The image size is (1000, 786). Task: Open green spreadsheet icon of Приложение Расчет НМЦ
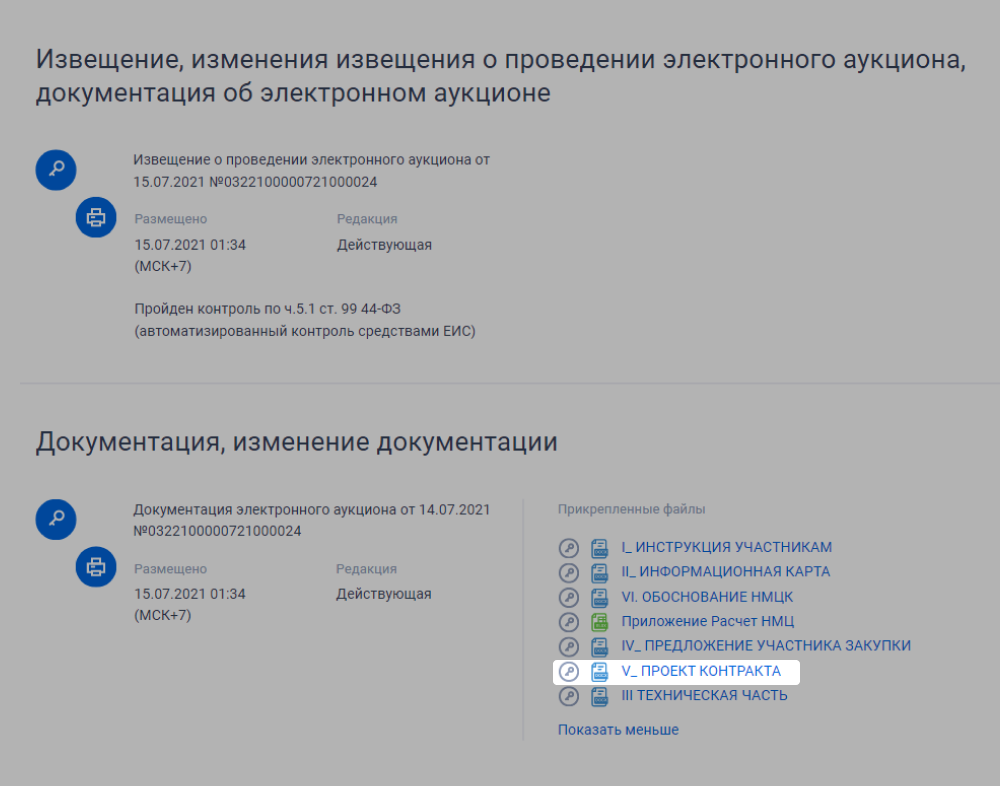(x=599, y=621)
